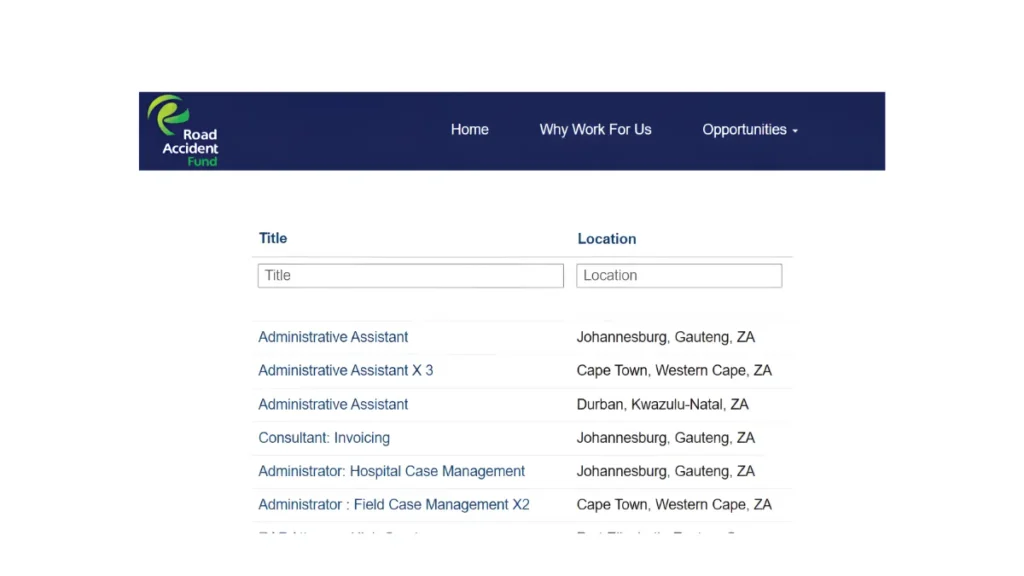Click the location cell of the first Administrative Assistant row
This screenshot has width=1024, height=576.
point(665,337)
